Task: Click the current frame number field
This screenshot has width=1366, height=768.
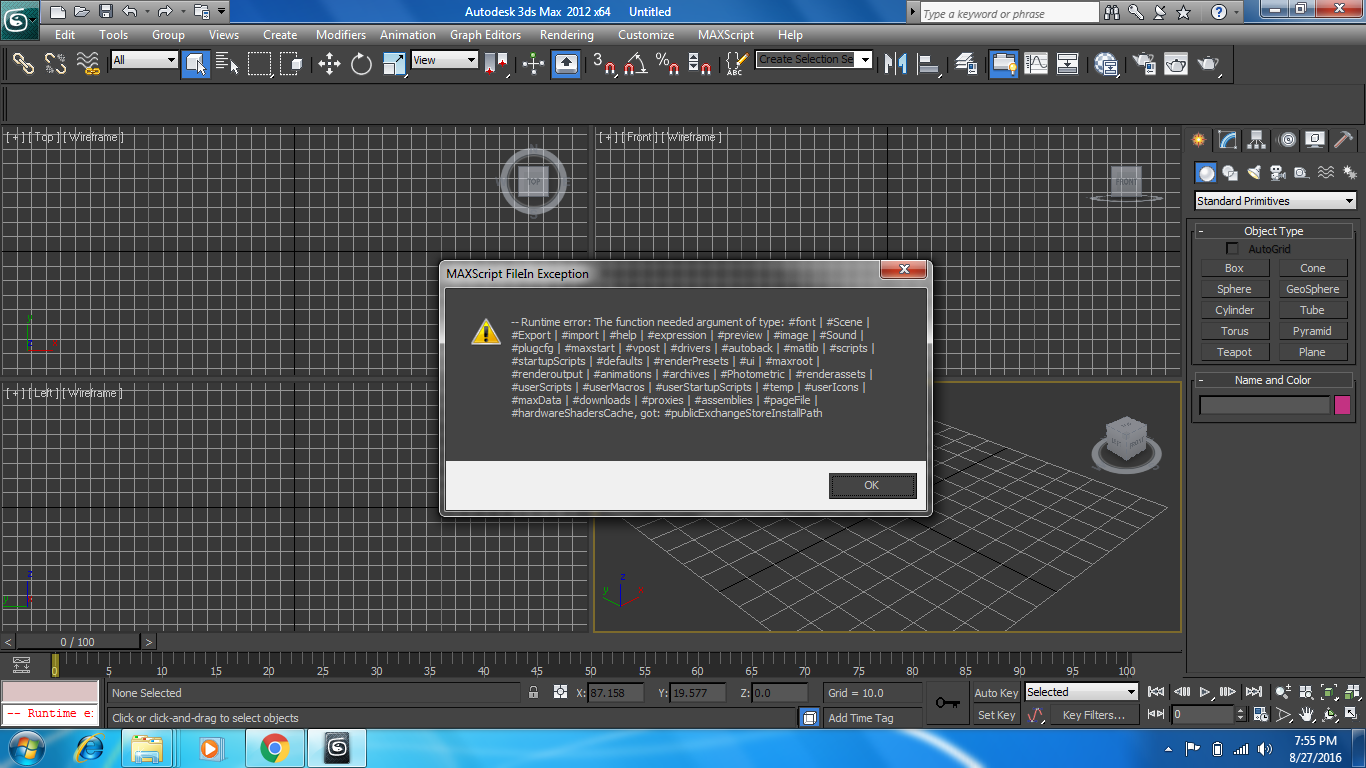Action: point(1203,714)
